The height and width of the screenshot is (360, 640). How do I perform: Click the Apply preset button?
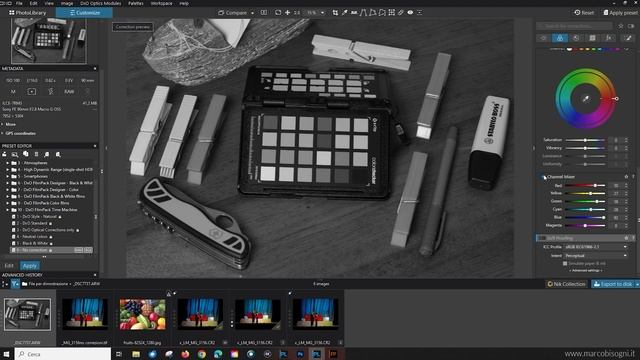click(x=620, y=13)
